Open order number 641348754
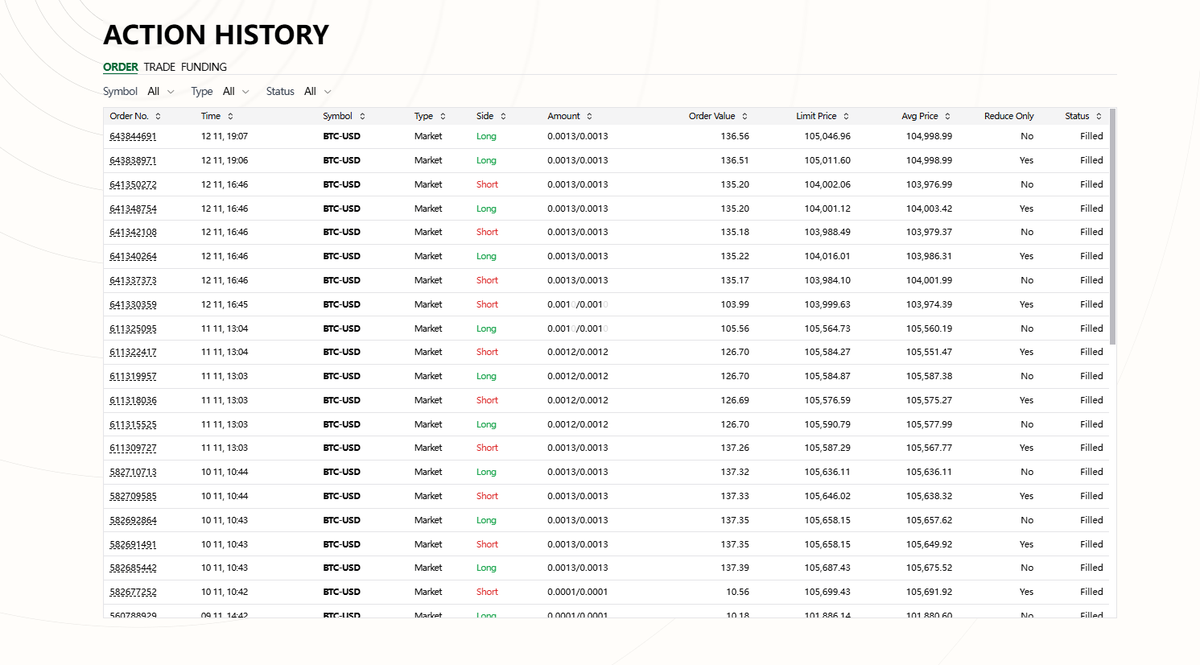This screenshot has height=665, width=1200. [x=133, y=209]
